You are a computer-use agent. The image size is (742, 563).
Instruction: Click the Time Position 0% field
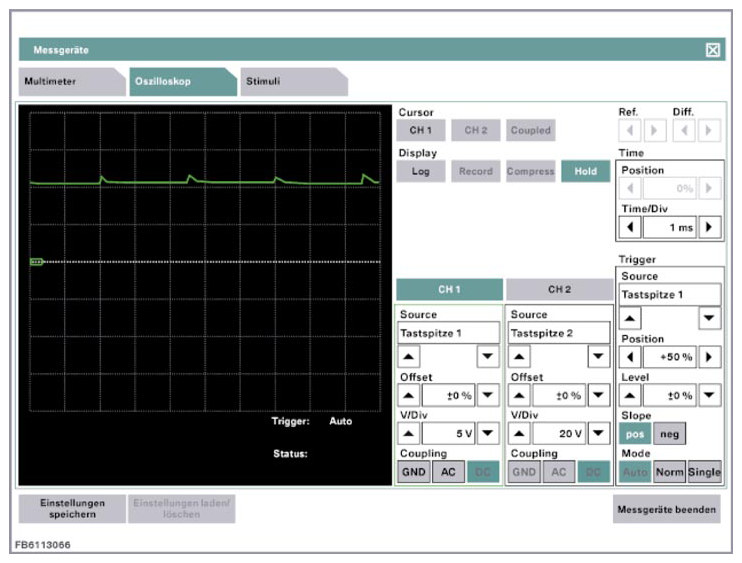(670, 188)
